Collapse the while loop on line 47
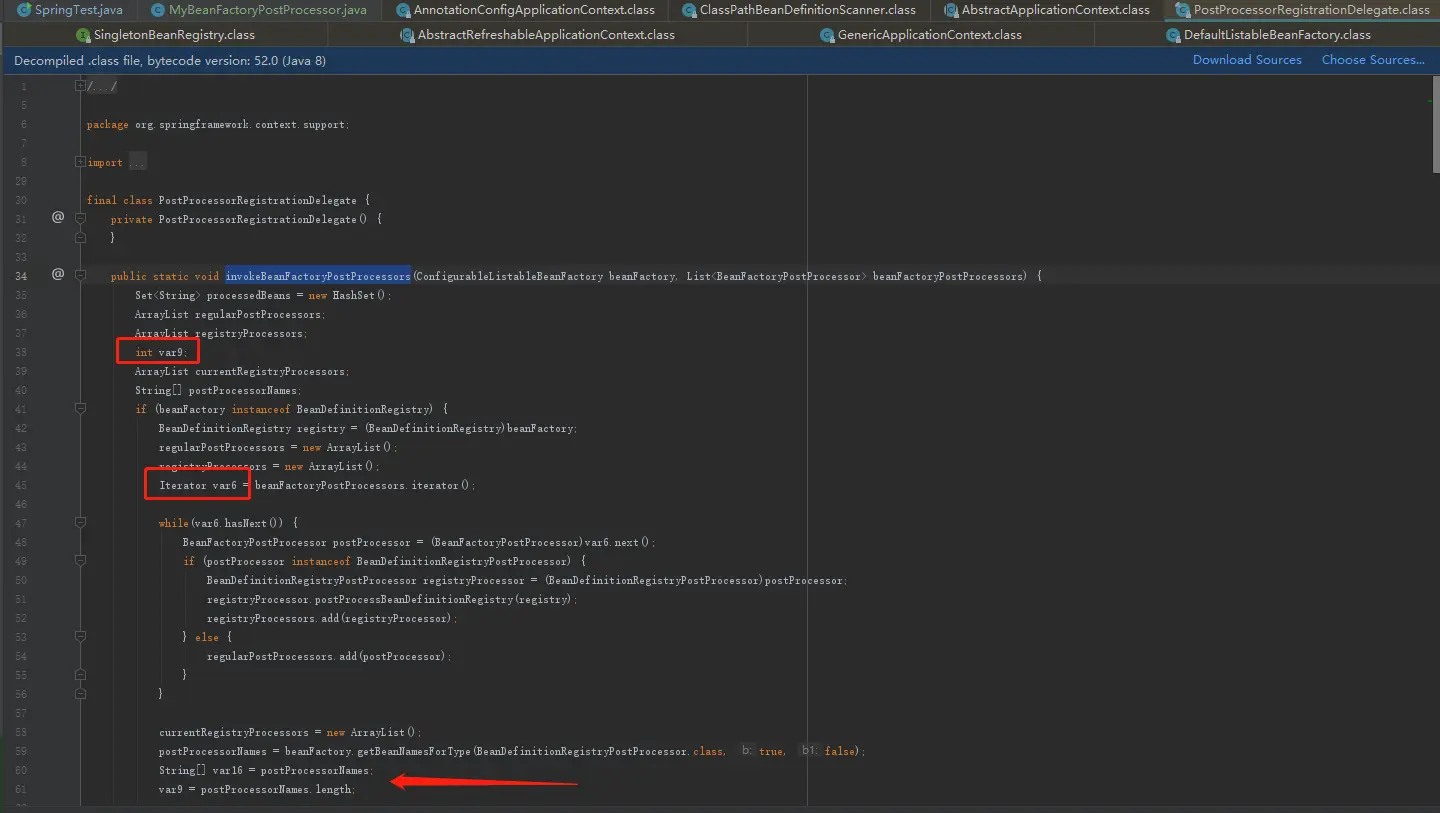The image size is (1440, 813). (x=81, y=523)
